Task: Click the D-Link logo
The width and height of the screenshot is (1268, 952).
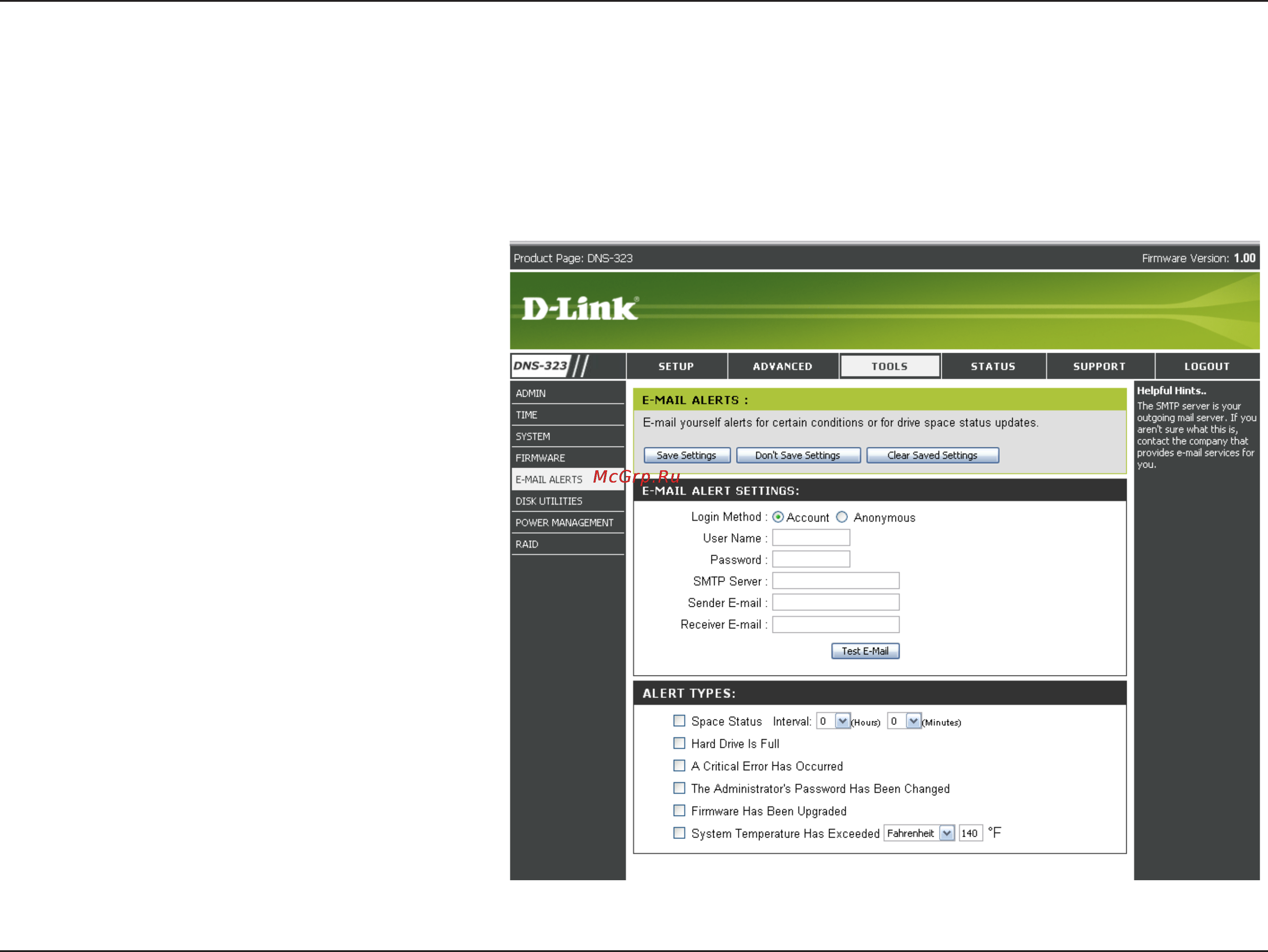Action: tap(579, 309)
